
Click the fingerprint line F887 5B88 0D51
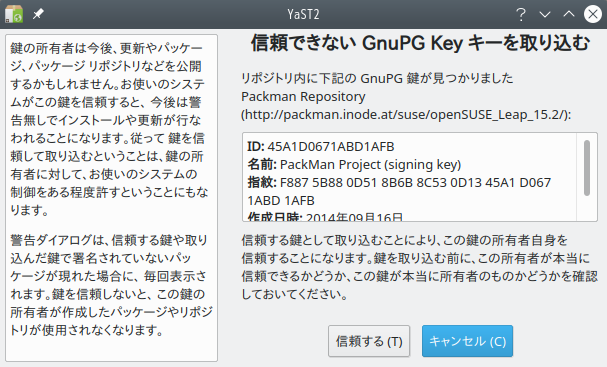click(399, 182)
